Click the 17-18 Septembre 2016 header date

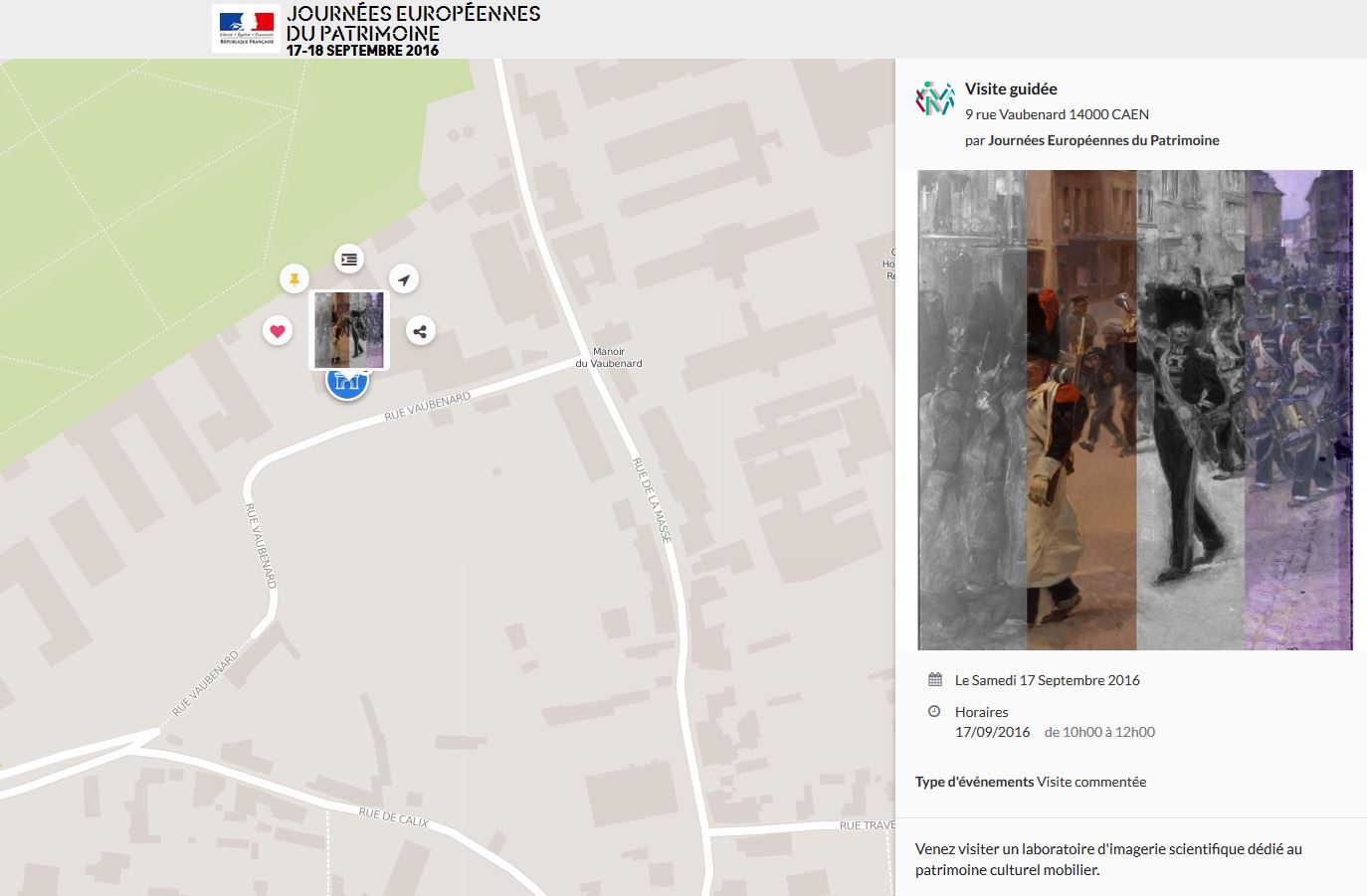362,50
